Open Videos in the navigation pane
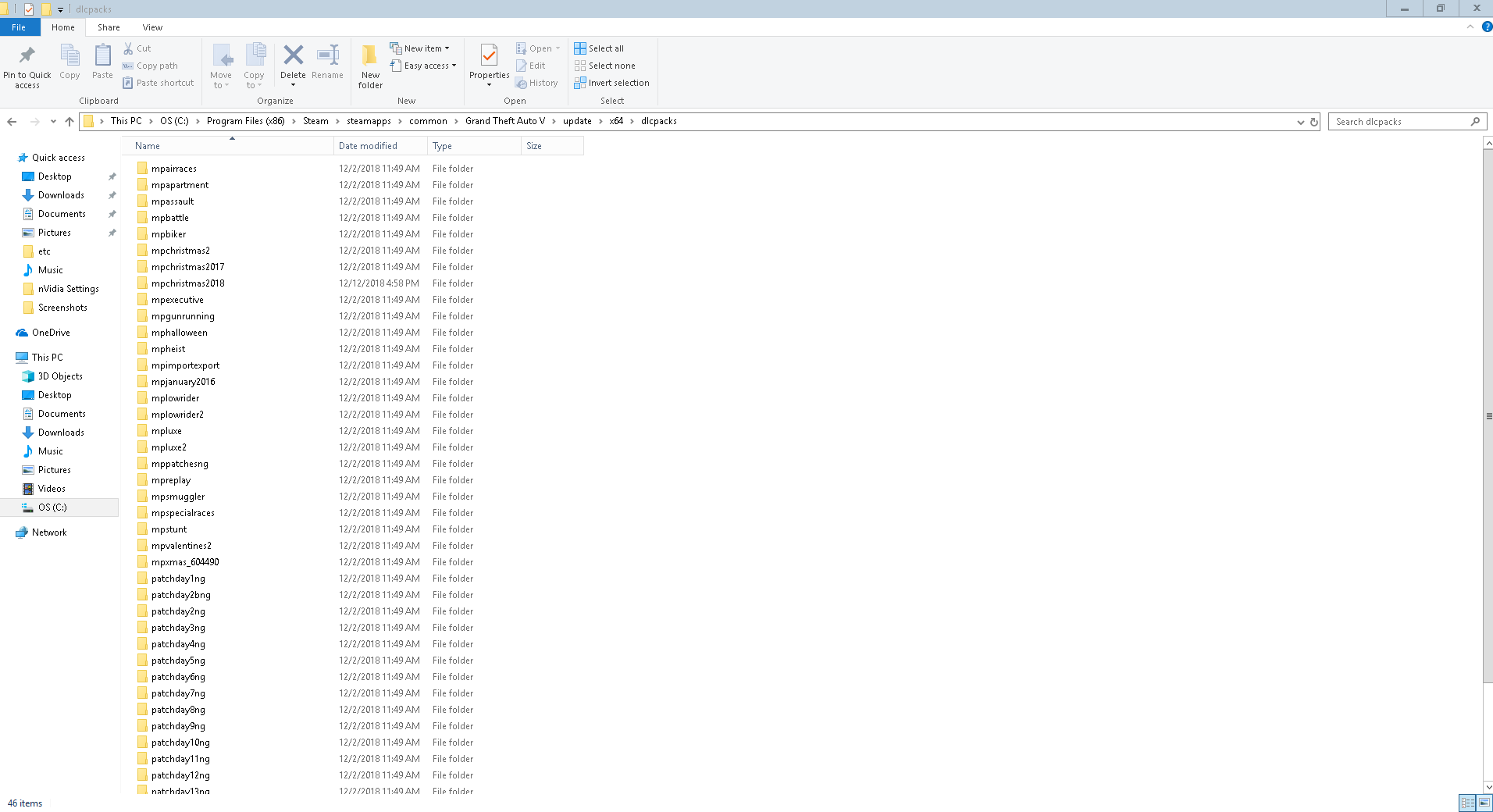 tap(52, 489)
